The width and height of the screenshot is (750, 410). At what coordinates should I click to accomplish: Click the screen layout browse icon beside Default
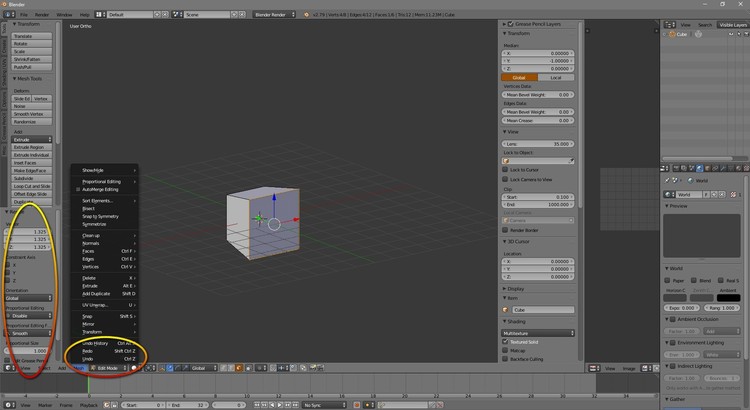99,14
